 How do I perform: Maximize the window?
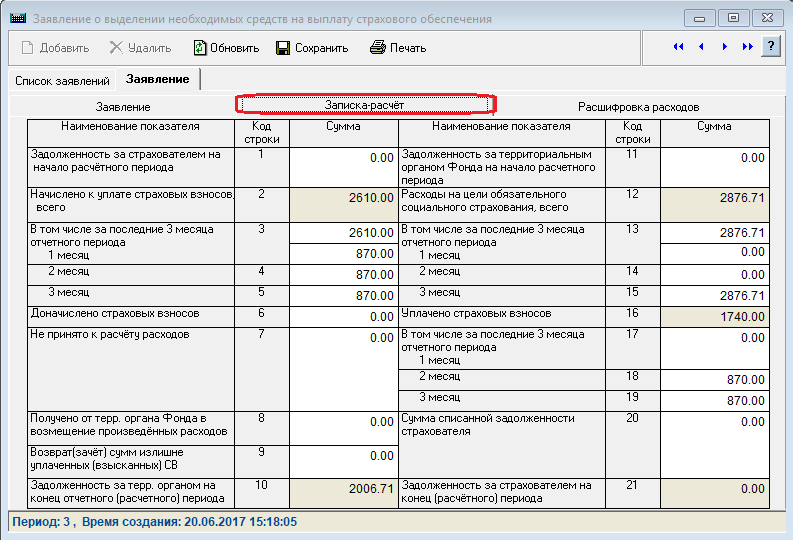pos(733,19)
